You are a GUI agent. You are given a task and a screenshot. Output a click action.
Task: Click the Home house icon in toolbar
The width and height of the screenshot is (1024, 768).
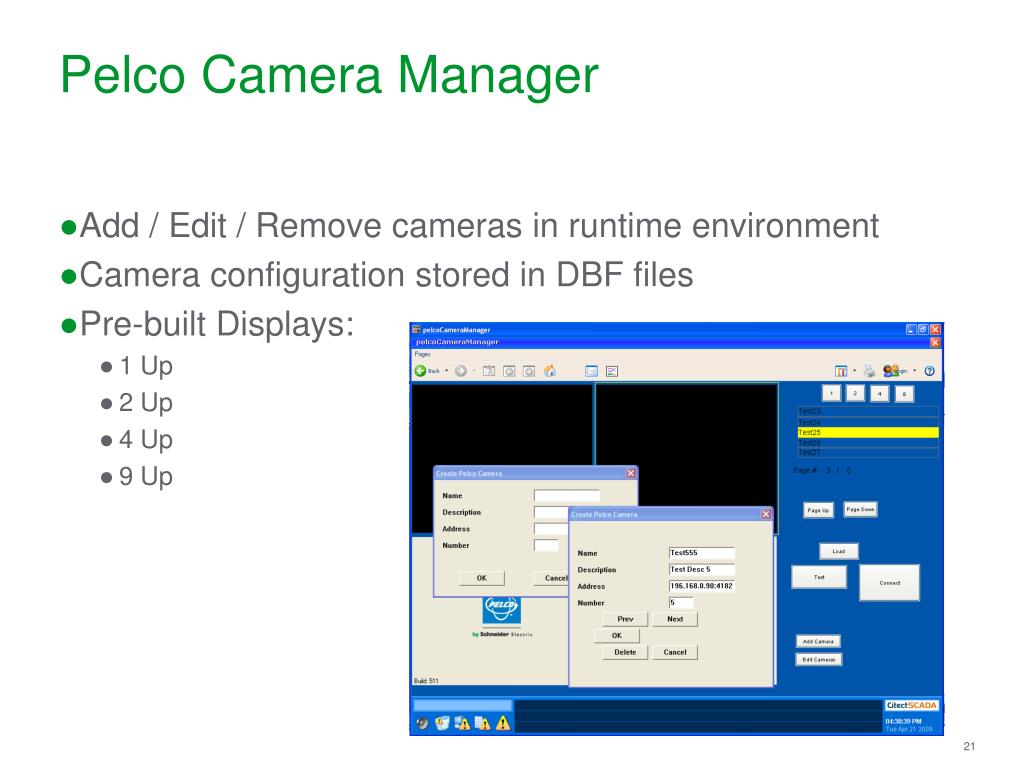pos(550,371)
